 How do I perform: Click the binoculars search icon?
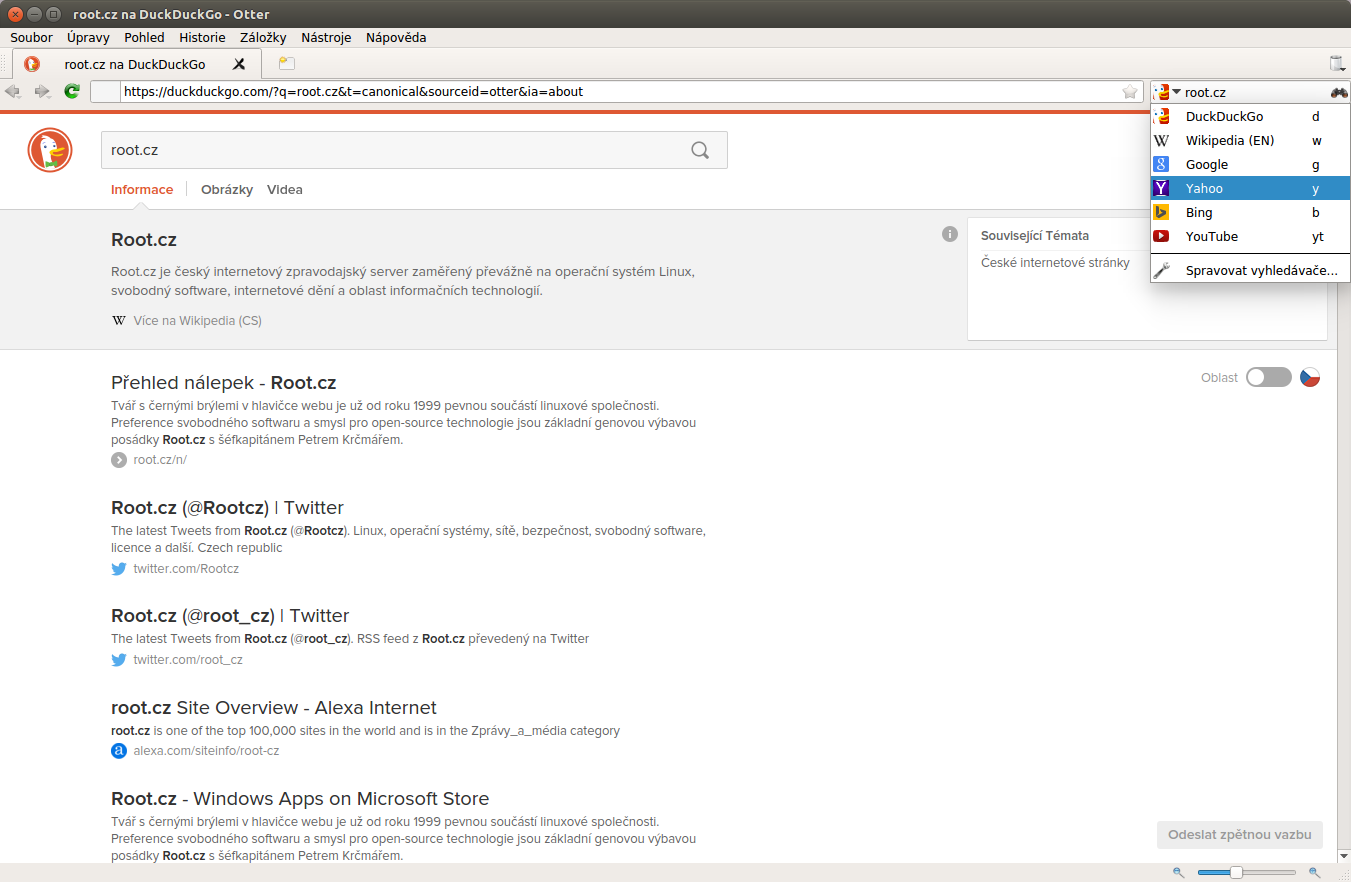point(1339,92)
